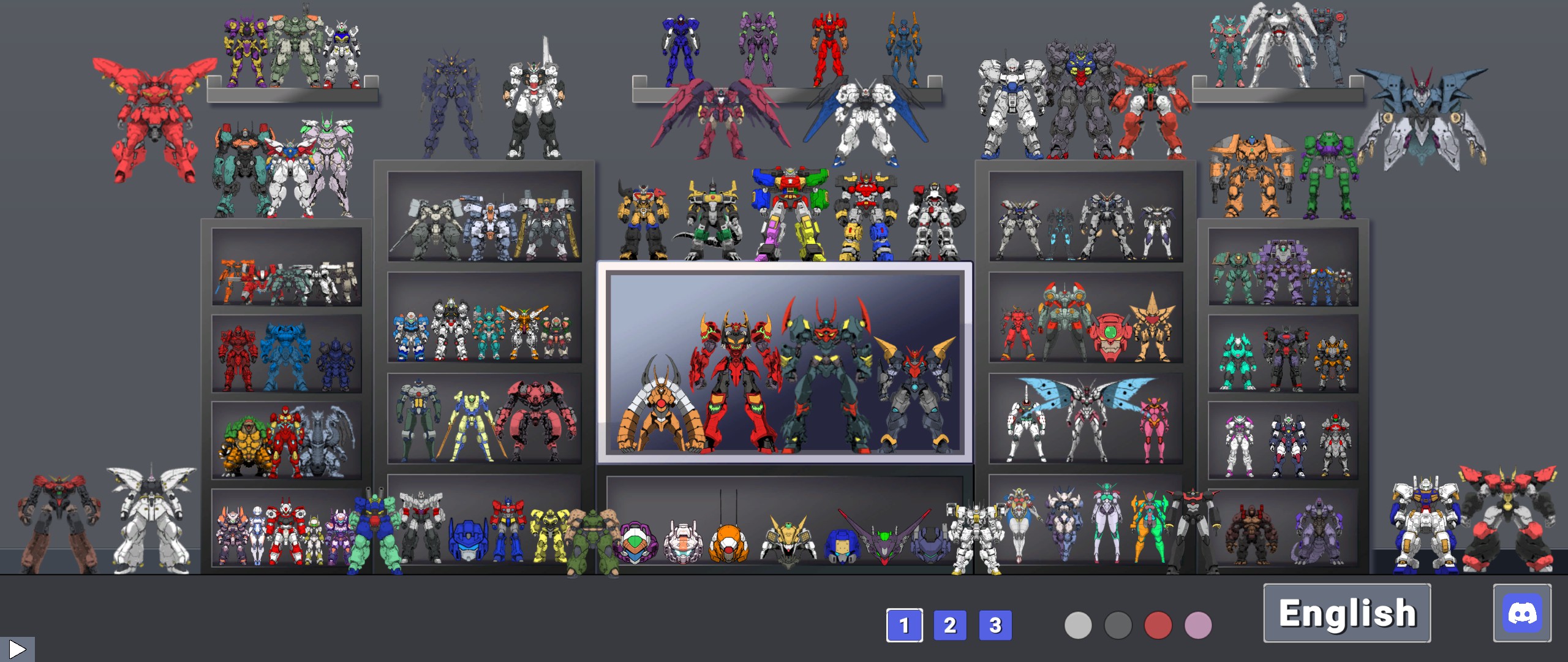Screen dimensions: 1568x662
Task: Pick the pink background color swatch
Action: click(1198, 626)
